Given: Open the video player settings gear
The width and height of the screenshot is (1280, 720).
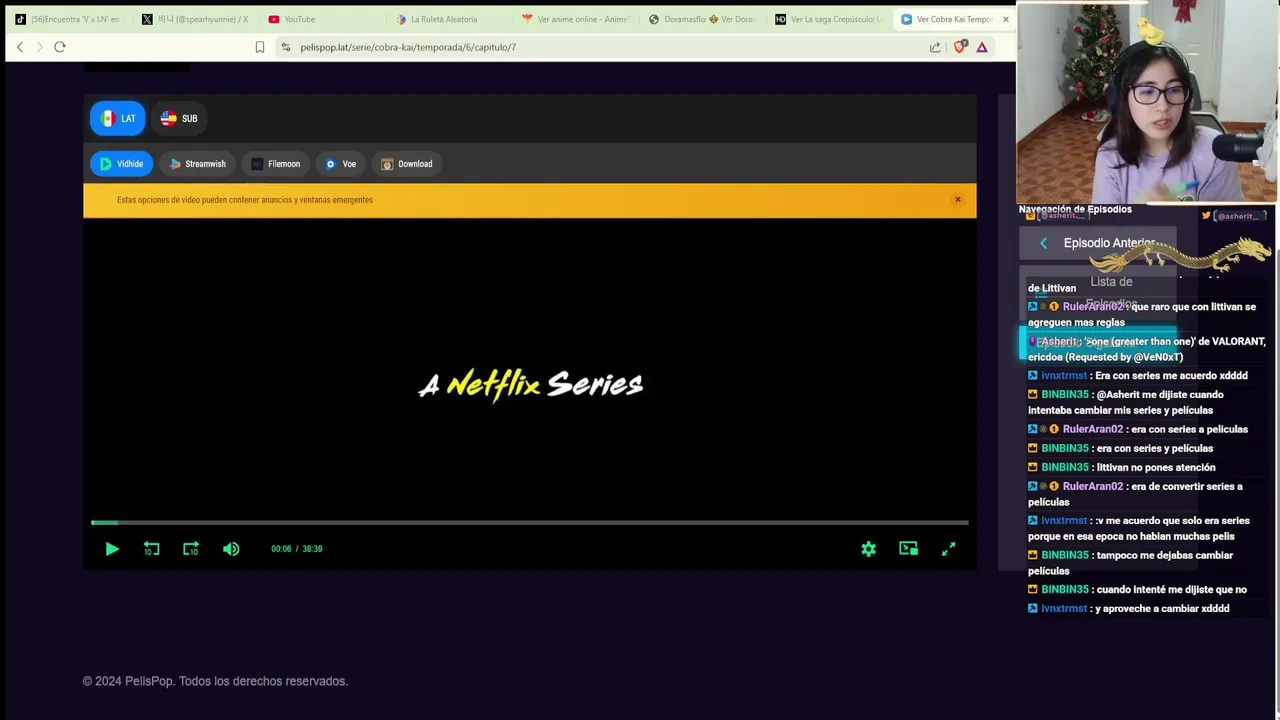Looking at the screenshot, I should pos(868,549).
